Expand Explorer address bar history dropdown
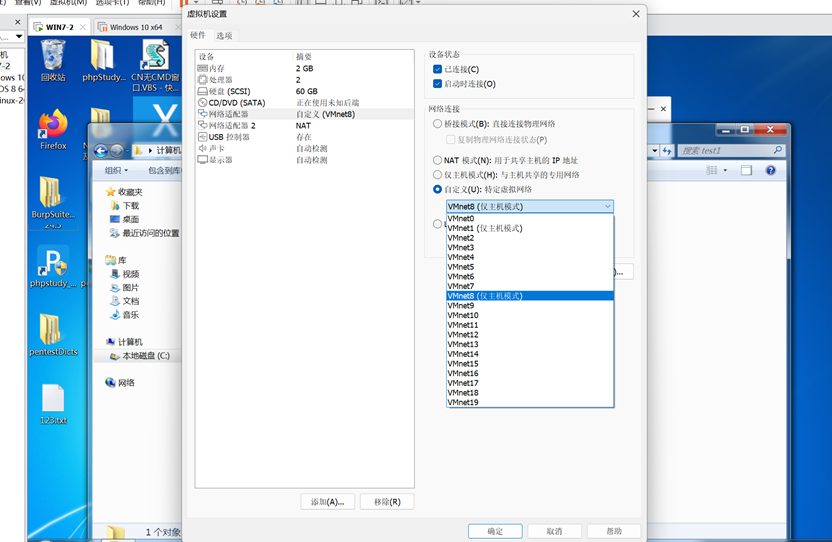This screenshot has width=832, height=542. (655, 151)
